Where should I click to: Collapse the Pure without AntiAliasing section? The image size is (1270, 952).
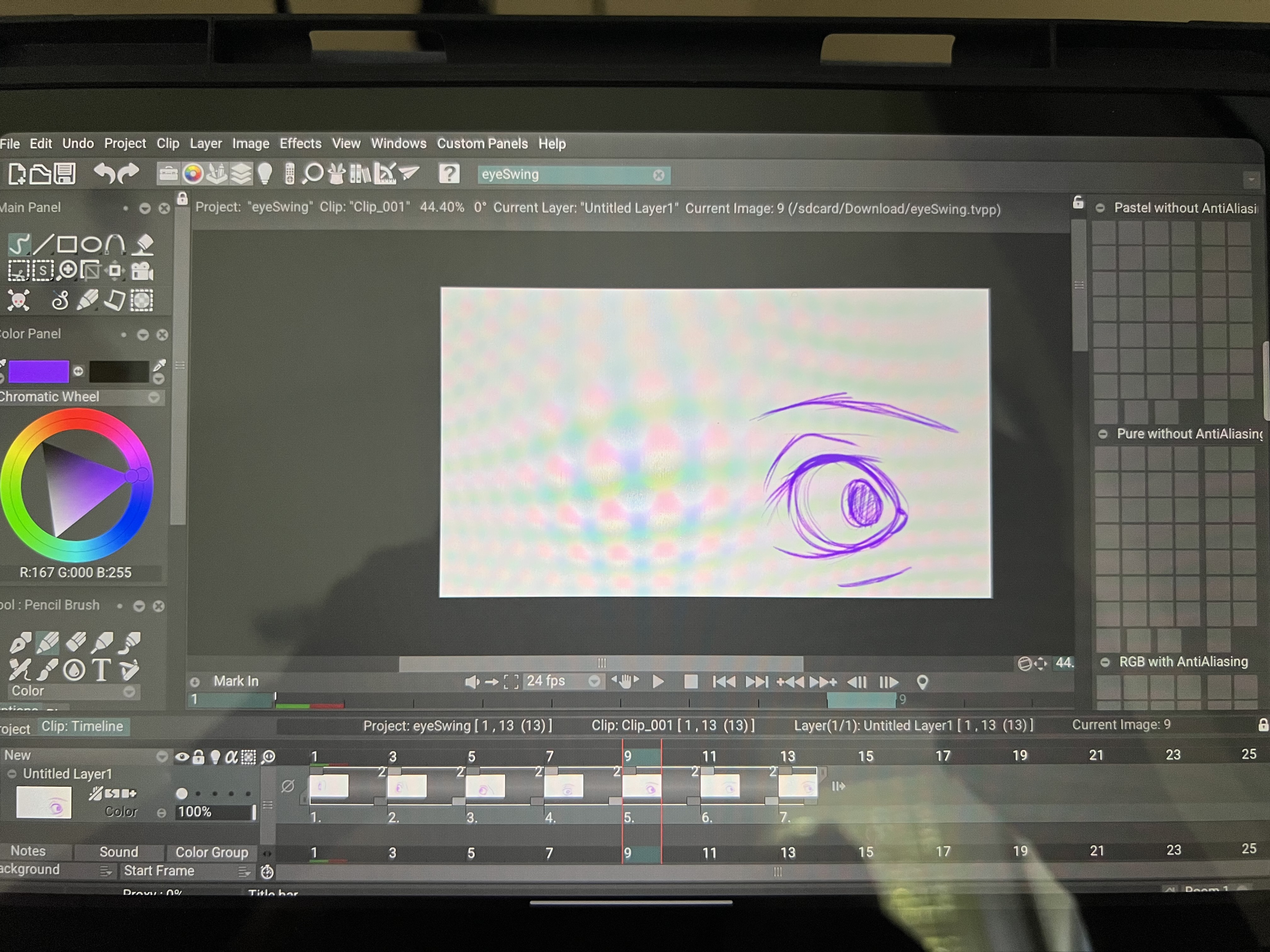coord(1102,434)
